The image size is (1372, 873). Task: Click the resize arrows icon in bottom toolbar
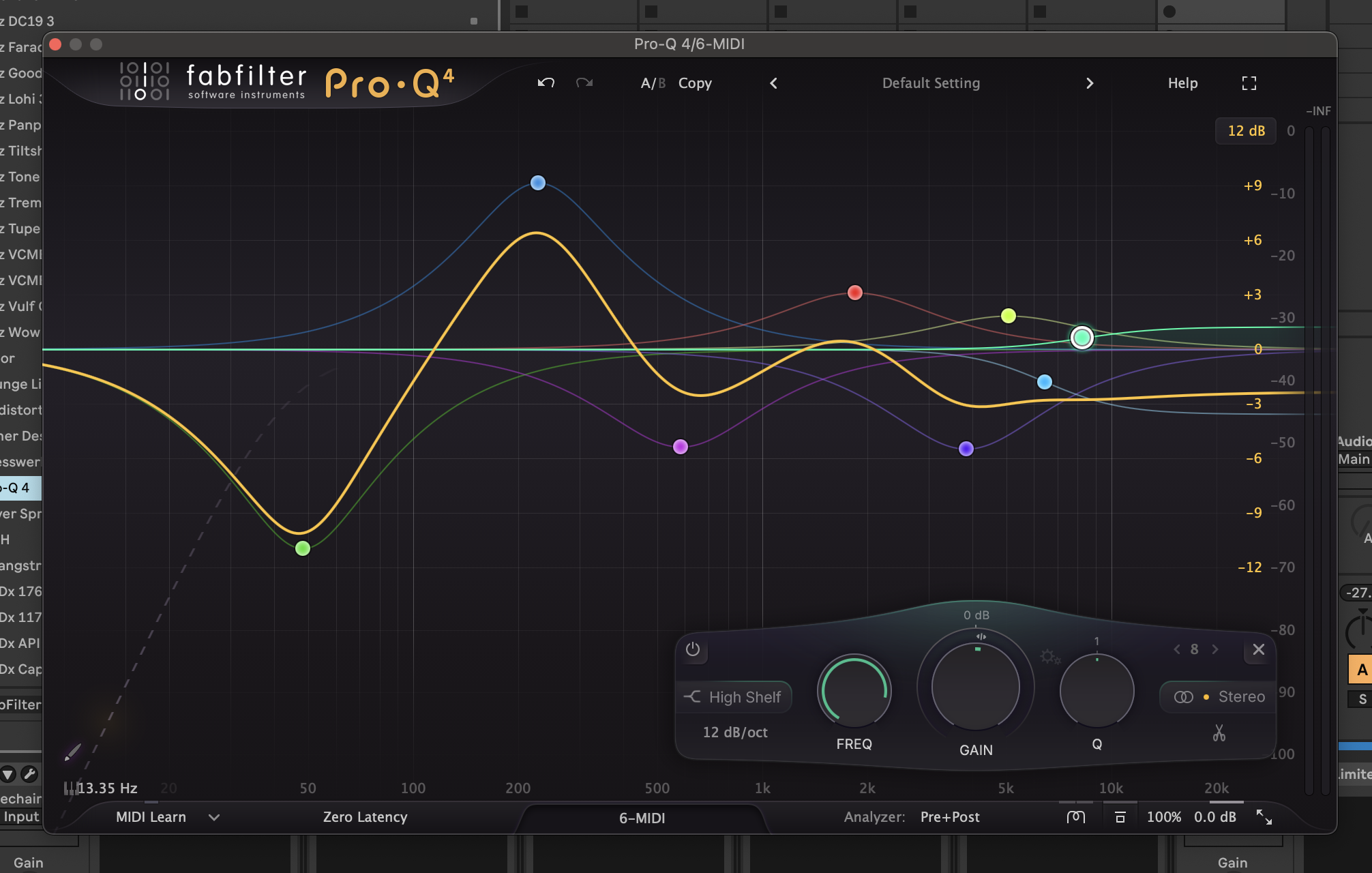click(x=1263, y=816)
